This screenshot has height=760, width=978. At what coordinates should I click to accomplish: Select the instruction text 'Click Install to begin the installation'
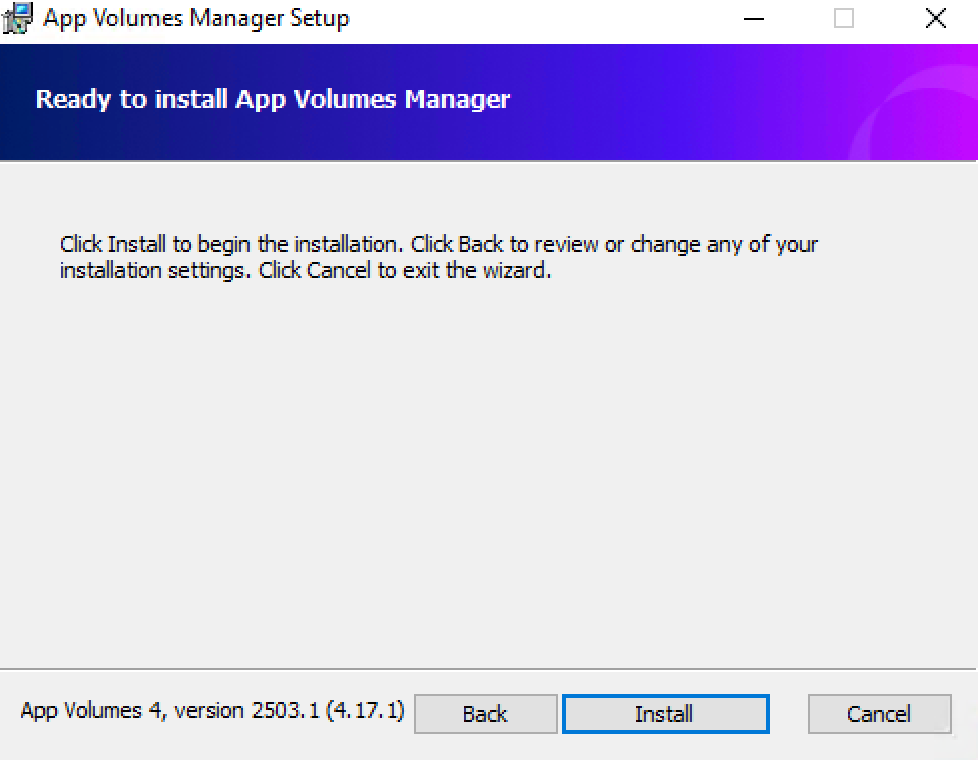click(x=228, y=244)
